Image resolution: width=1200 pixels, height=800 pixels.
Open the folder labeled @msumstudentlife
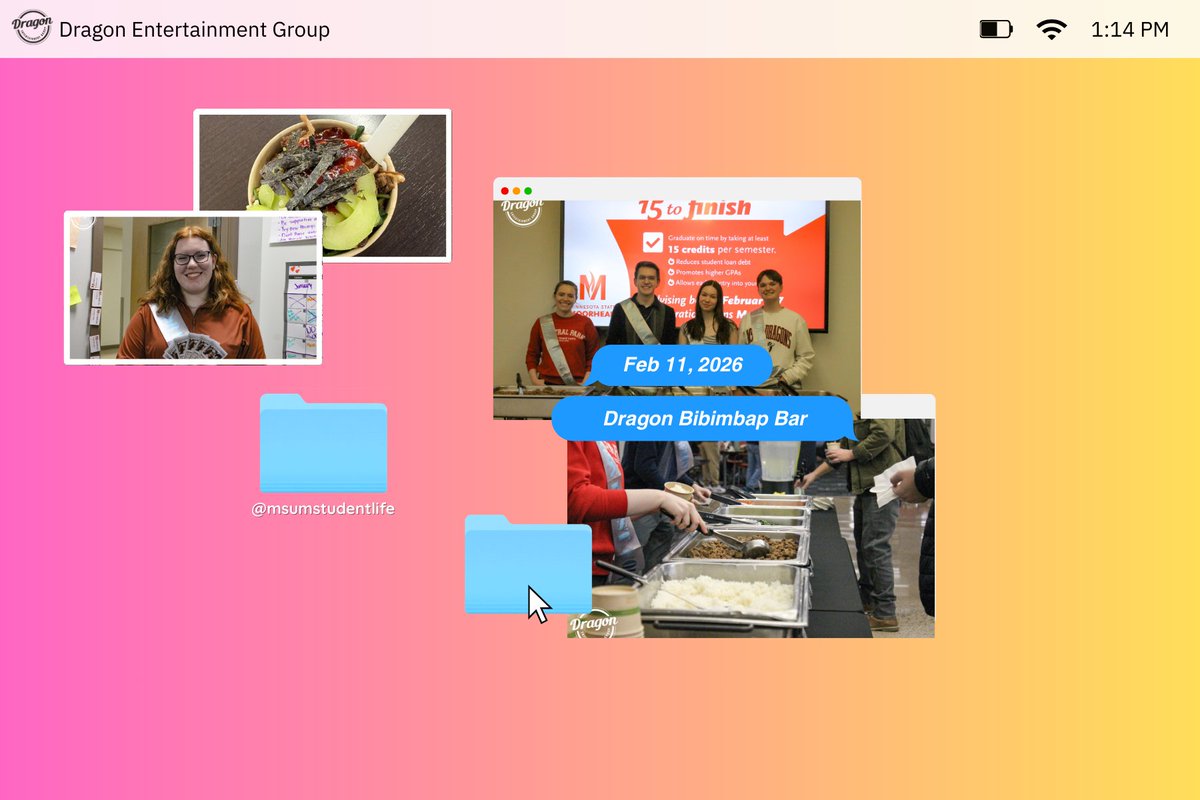coord(323,443)
